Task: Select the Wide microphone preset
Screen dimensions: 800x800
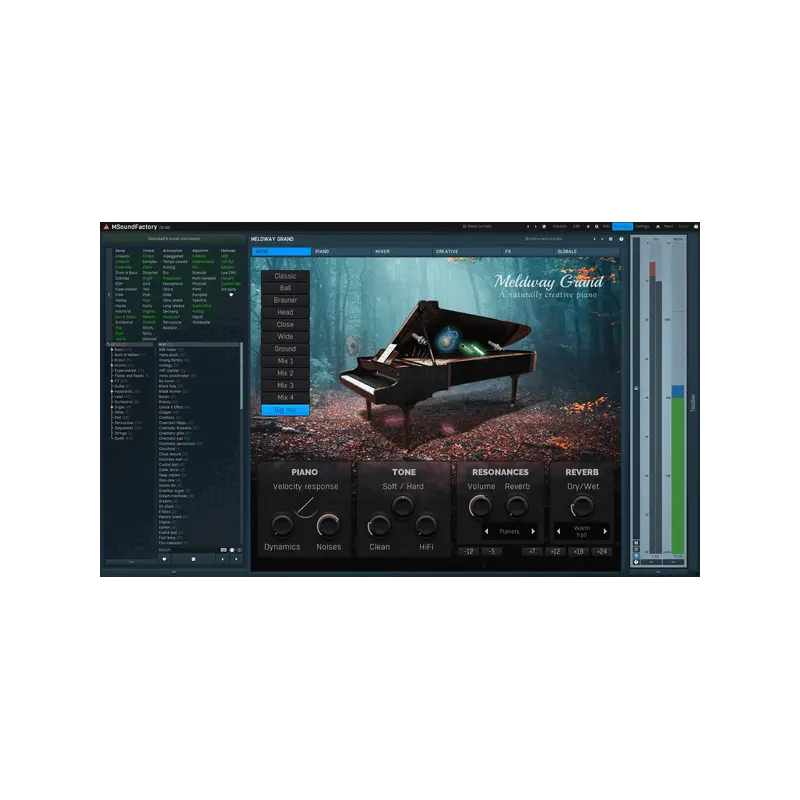Action: (x=285, y=337)
